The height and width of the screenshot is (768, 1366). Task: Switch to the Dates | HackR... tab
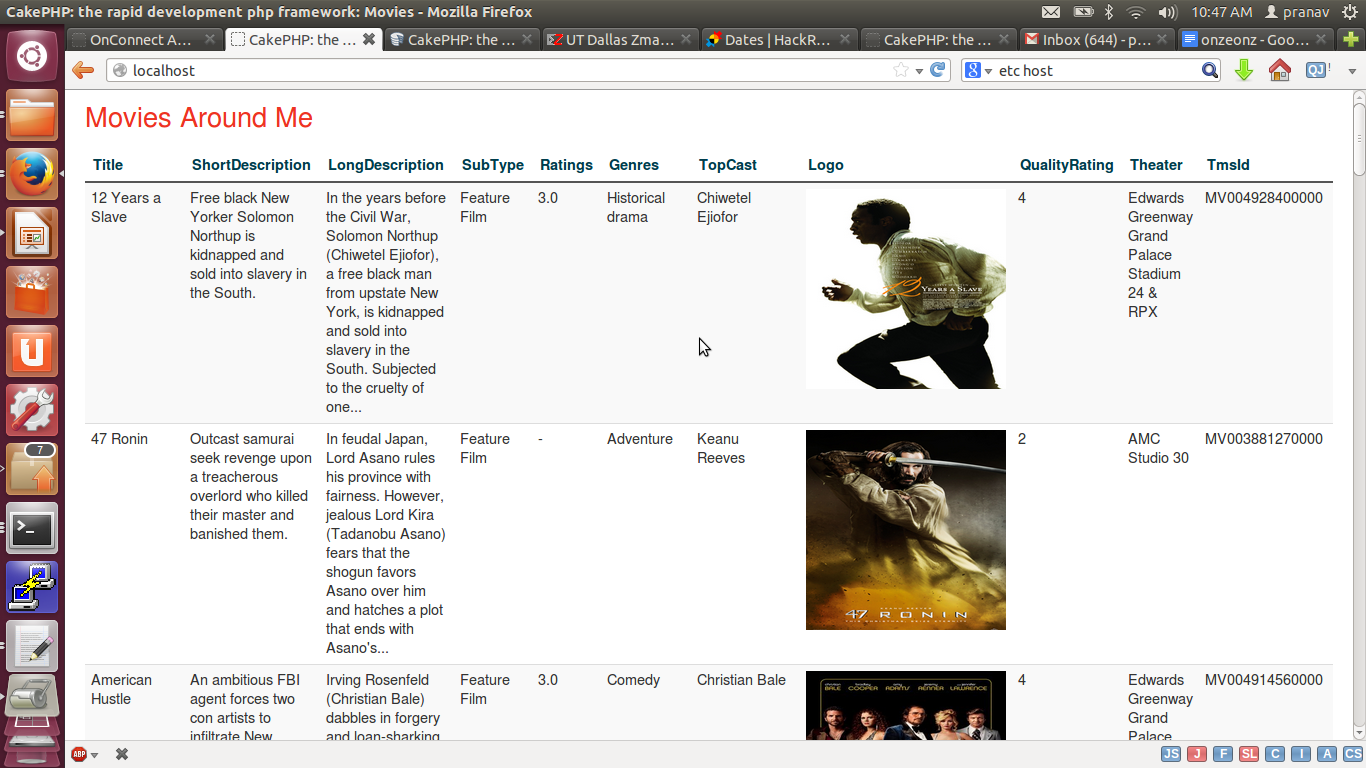click(779, 40)
